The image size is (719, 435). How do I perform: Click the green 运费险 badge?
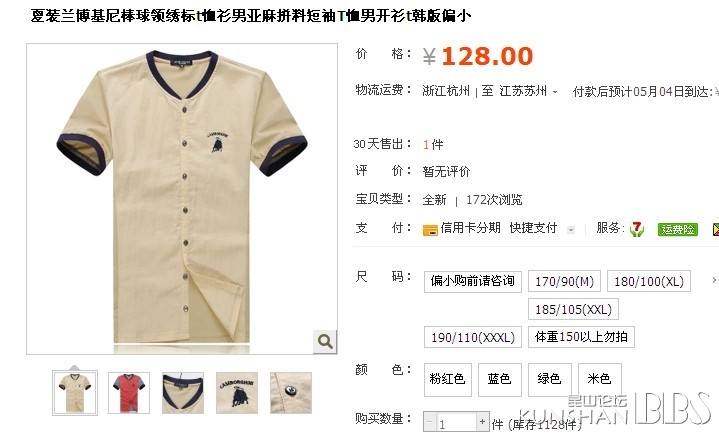(x=678, y=229)
